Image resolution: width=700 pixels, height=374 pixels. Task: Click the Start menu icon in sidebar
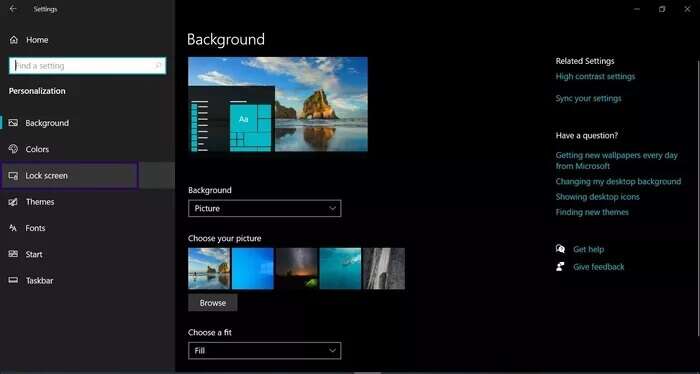pyautogui.click(x=13, y=254)
